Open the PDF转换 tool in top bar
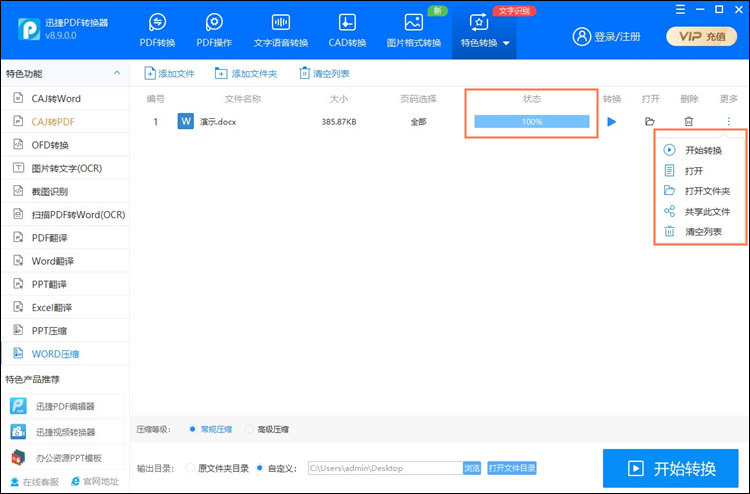 pyautogui.click(x=157, y=30)
